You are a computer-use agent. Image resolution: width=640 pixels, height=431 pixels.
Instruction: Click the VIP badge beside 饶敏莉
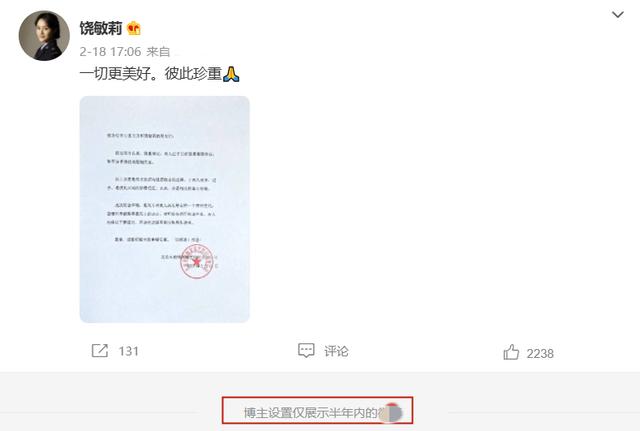[134, 28]
